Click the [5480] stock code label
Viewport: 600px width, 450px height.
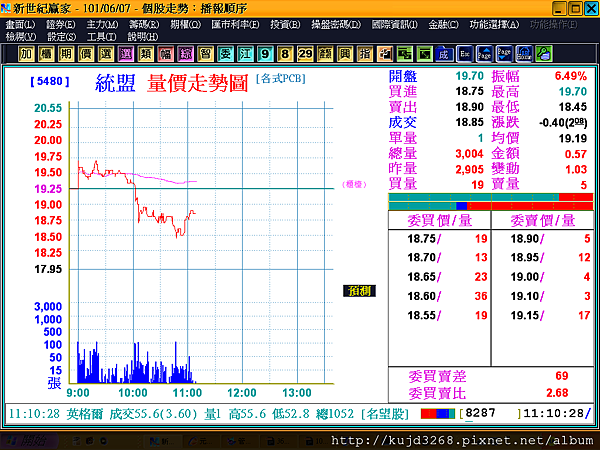(50, 81)
